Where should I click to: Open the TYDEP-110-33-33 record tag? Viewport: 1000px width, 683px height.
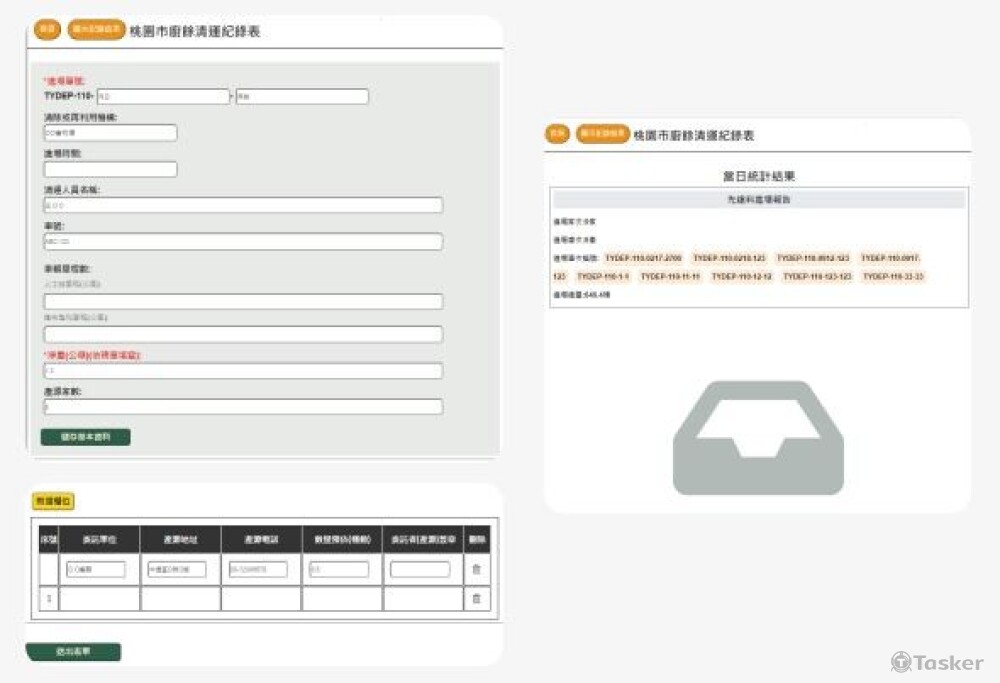(x=892, y=276)
